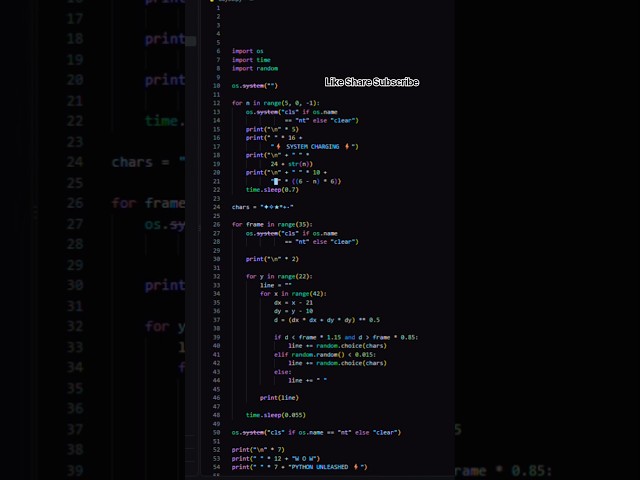Screen dimensions: 640x480
Task: Click the 'print(" " * 16 +' line
Action: point(274,138)
